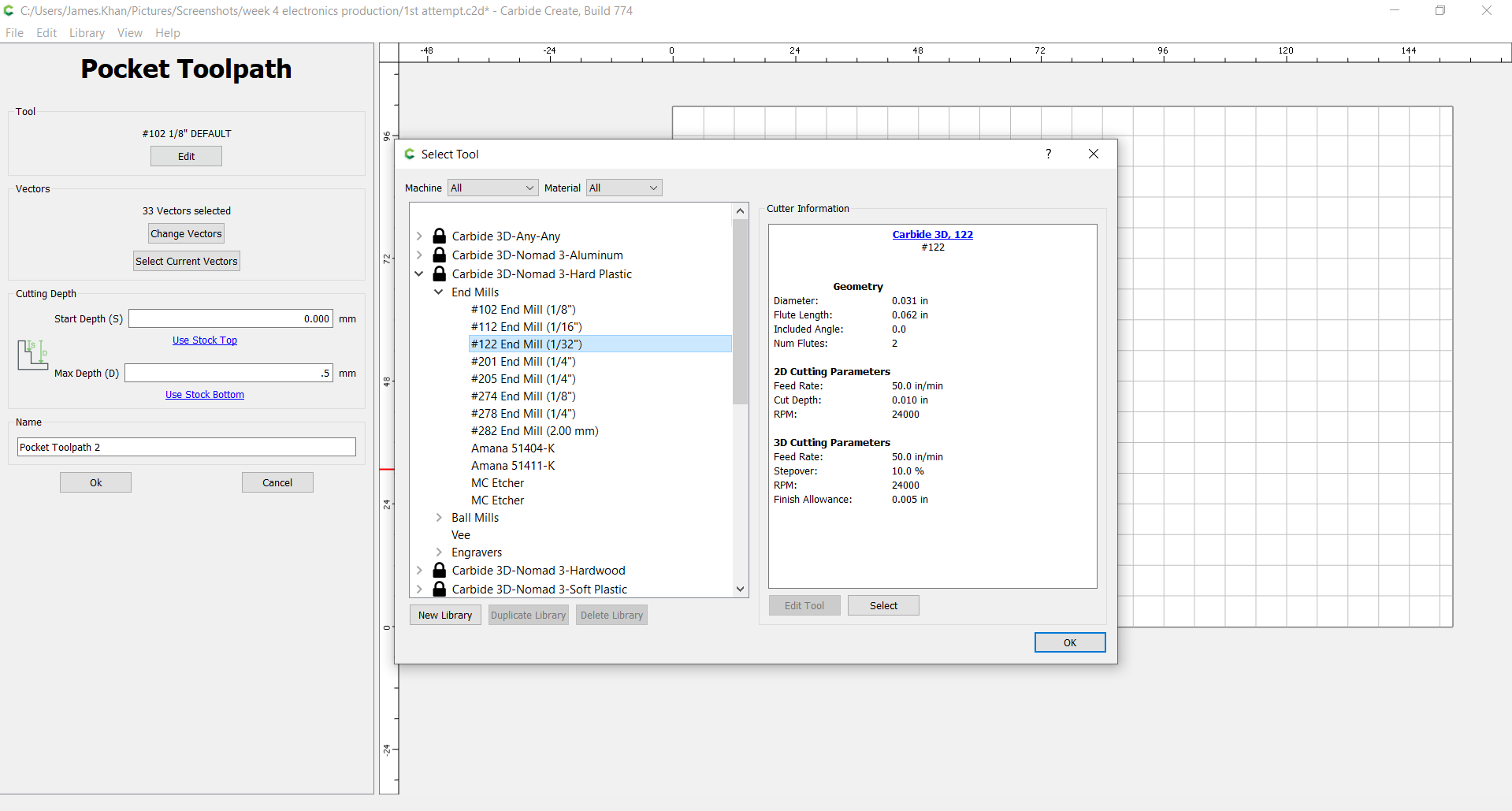Click the Start Depth input field
The height and width of the screenshot is (811, 1512).
[231, 318]
